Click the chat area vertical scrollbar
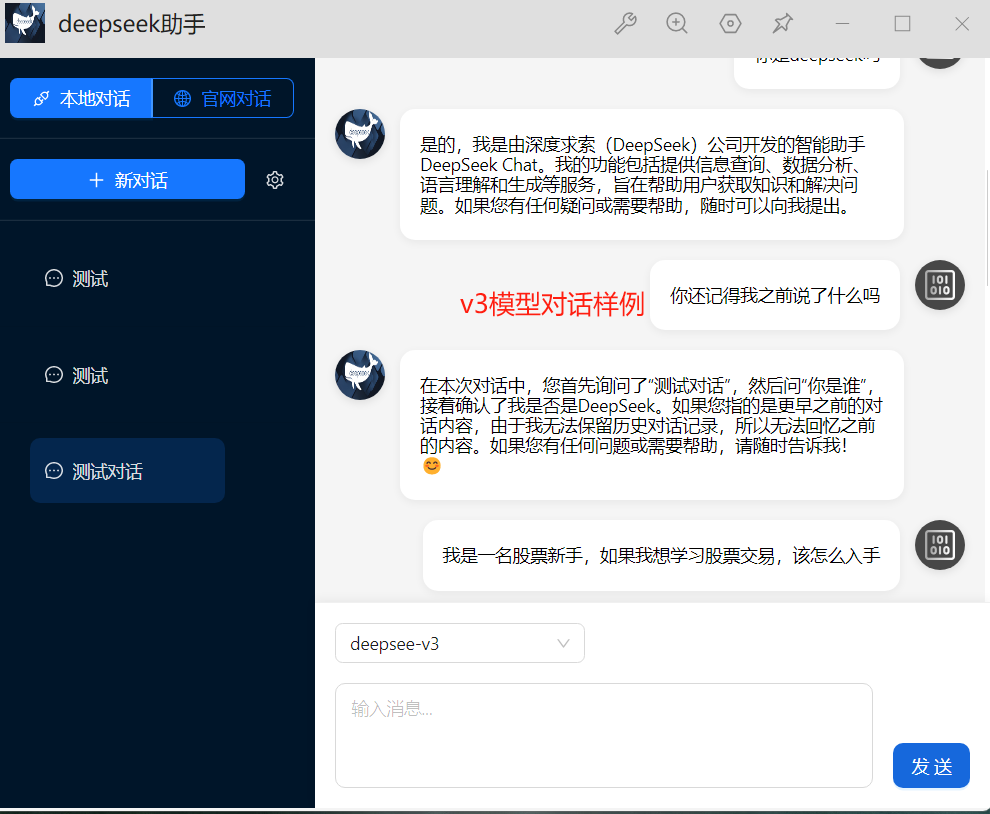The image size is (990, 814). [986, 227]
